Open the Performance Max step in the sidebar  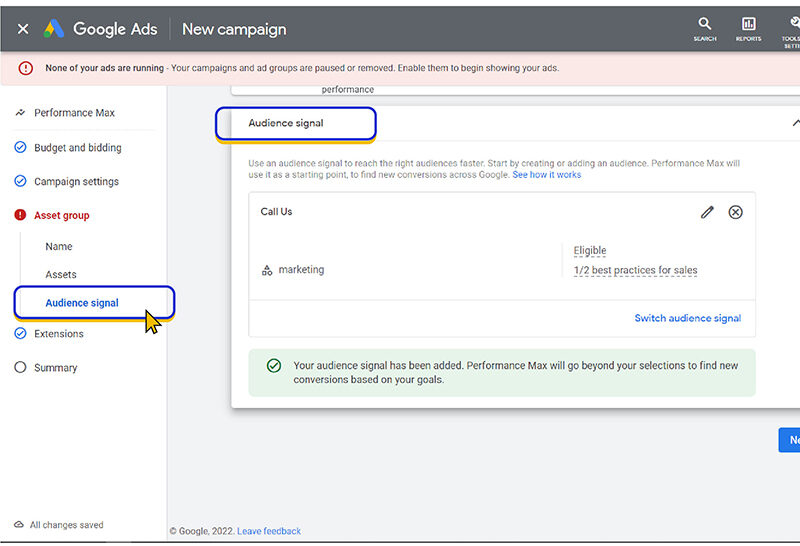(74, 113)
